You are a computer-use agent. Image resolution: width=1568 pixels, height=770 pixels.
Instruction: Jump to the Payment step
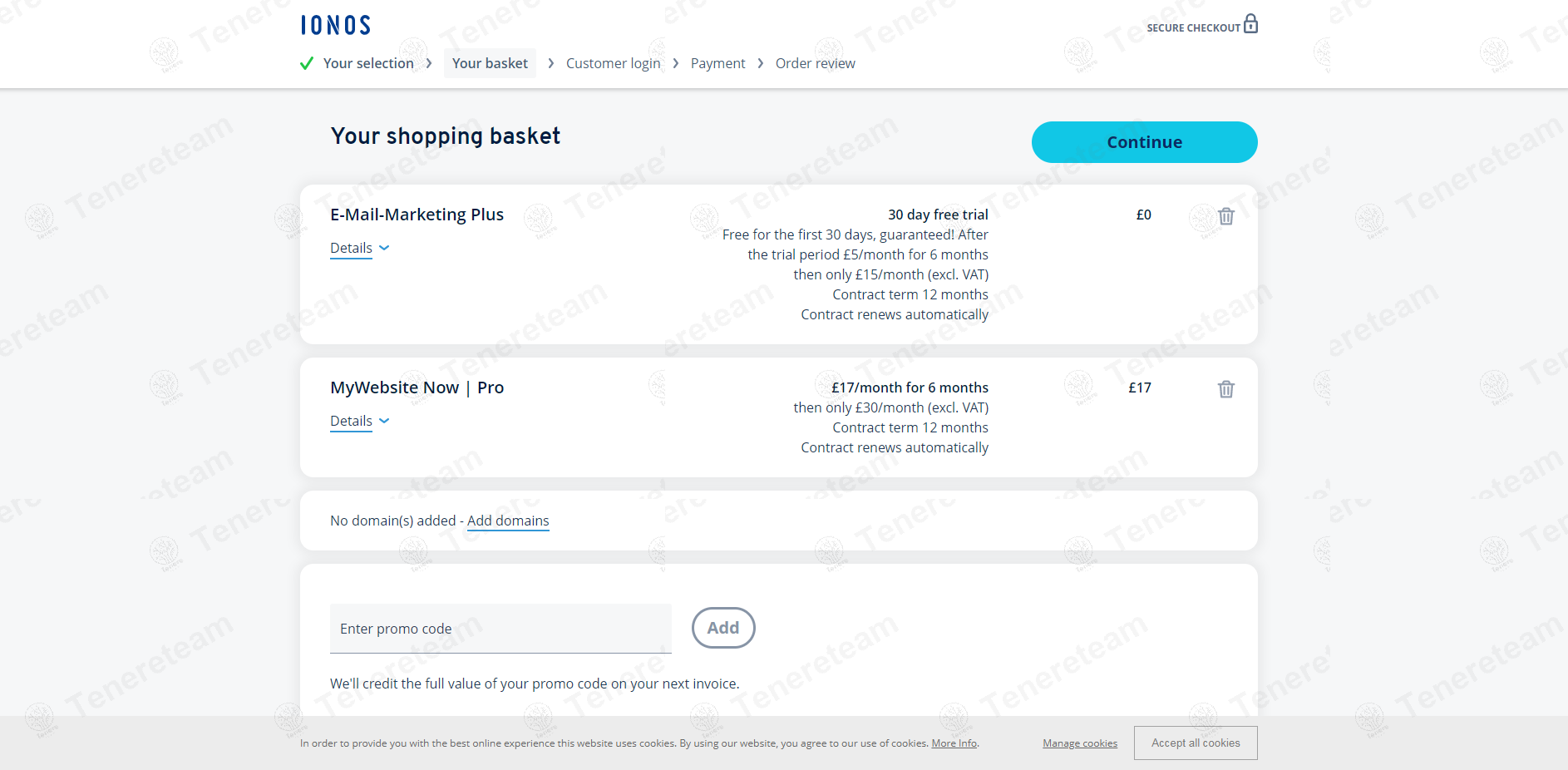(x=717, y=63)
